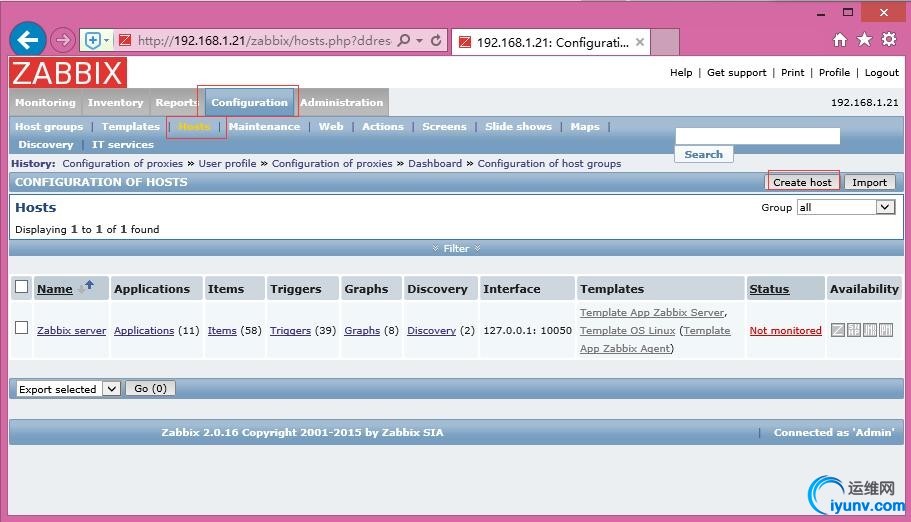Click the browser forward arrow button
911x522 pixels.
coord(62,40)
